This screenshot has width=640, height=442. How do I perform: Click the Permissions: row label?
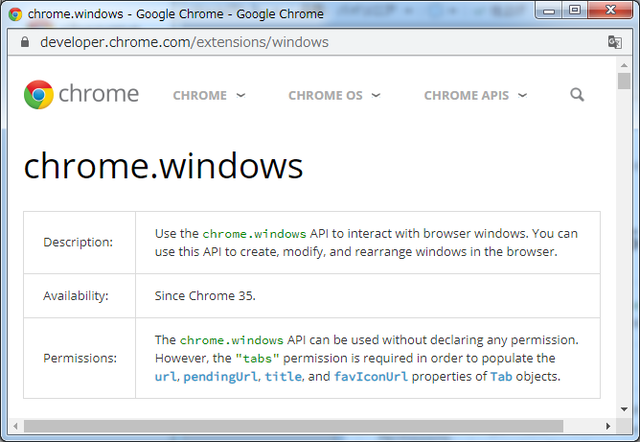click(80, 358)
